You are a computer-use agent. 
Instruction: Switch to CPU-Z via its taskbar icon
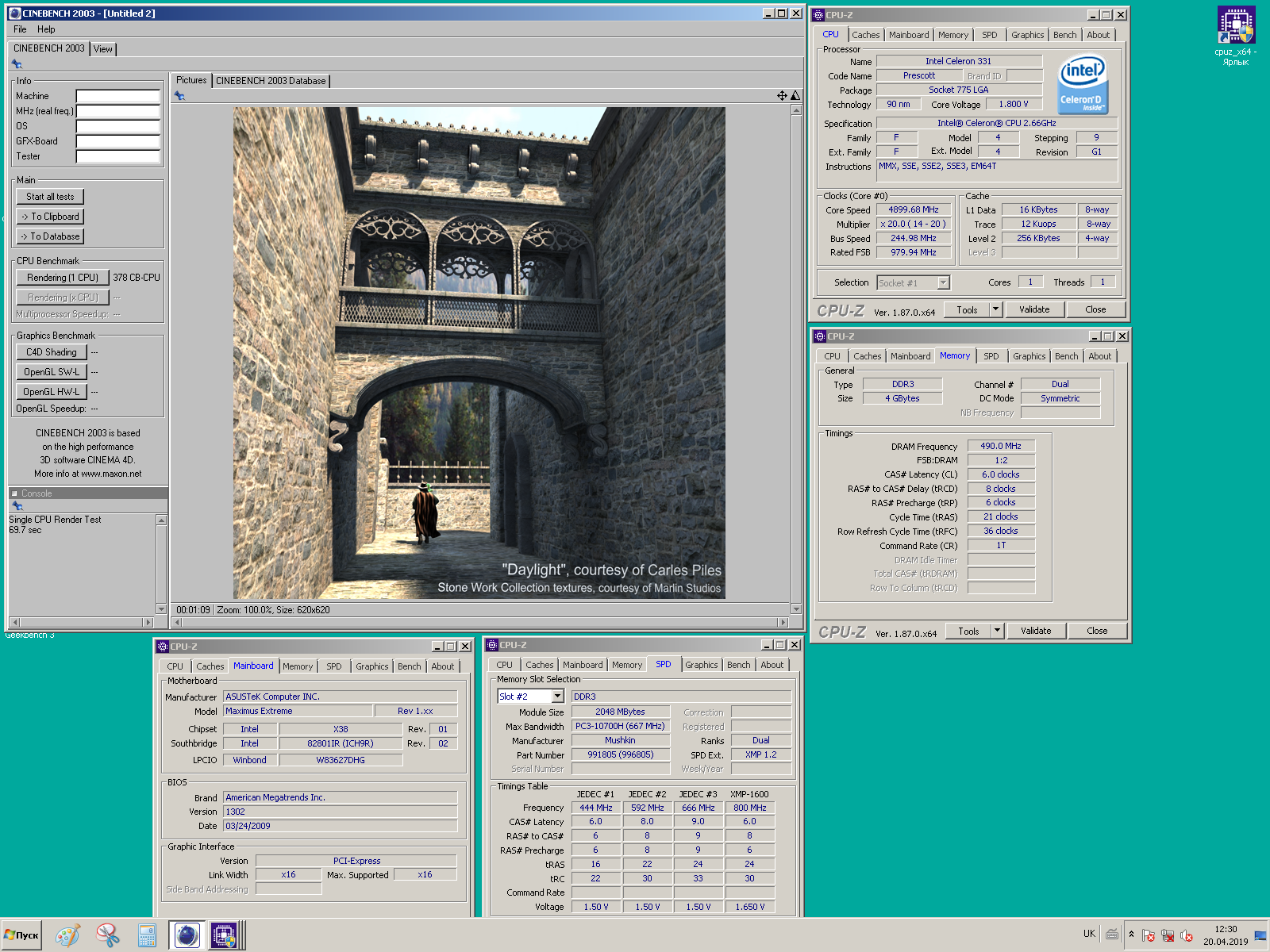225,935
